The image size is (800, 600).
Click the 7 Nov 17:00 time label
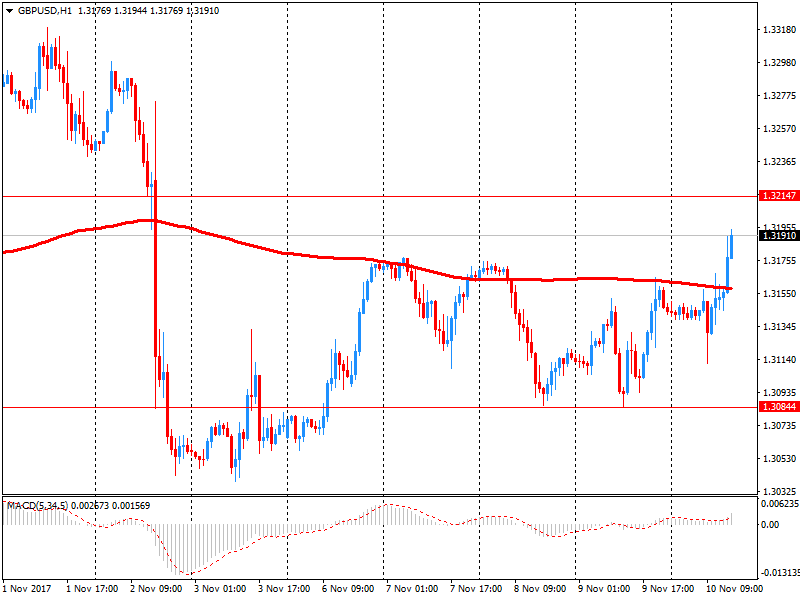[x=476, y=588]
